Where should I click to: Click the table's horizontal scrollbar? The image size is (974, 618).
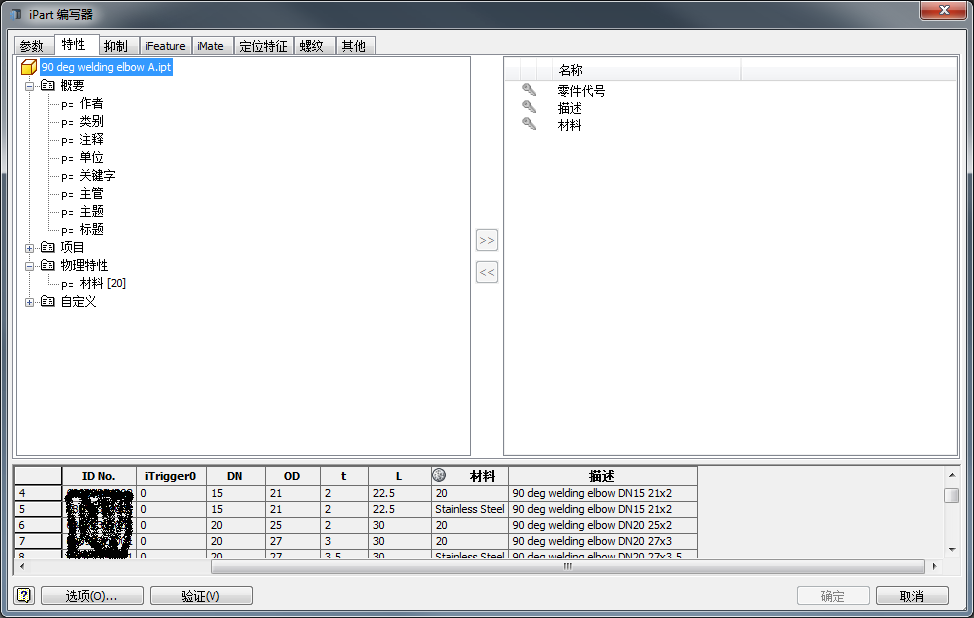click(x=567, y=566)
